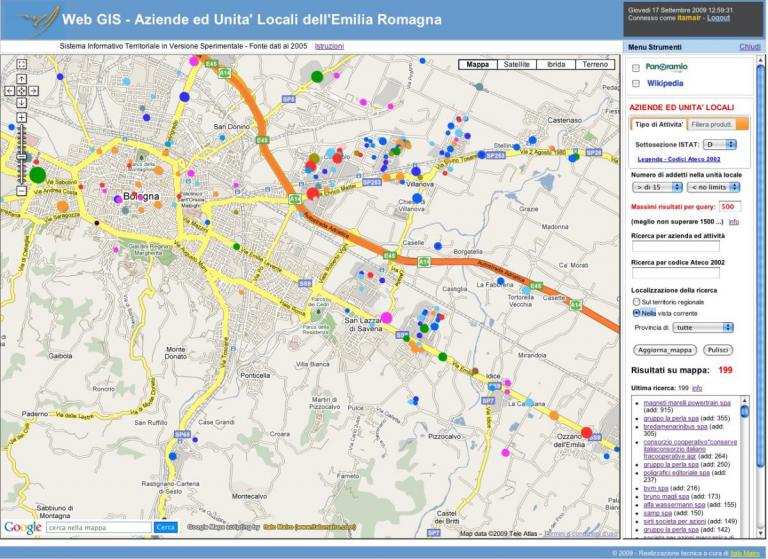Screen dimensions: 768x559
Task: Select the 'Sul territorio regionale' radio button
Action: coord(636,302)
